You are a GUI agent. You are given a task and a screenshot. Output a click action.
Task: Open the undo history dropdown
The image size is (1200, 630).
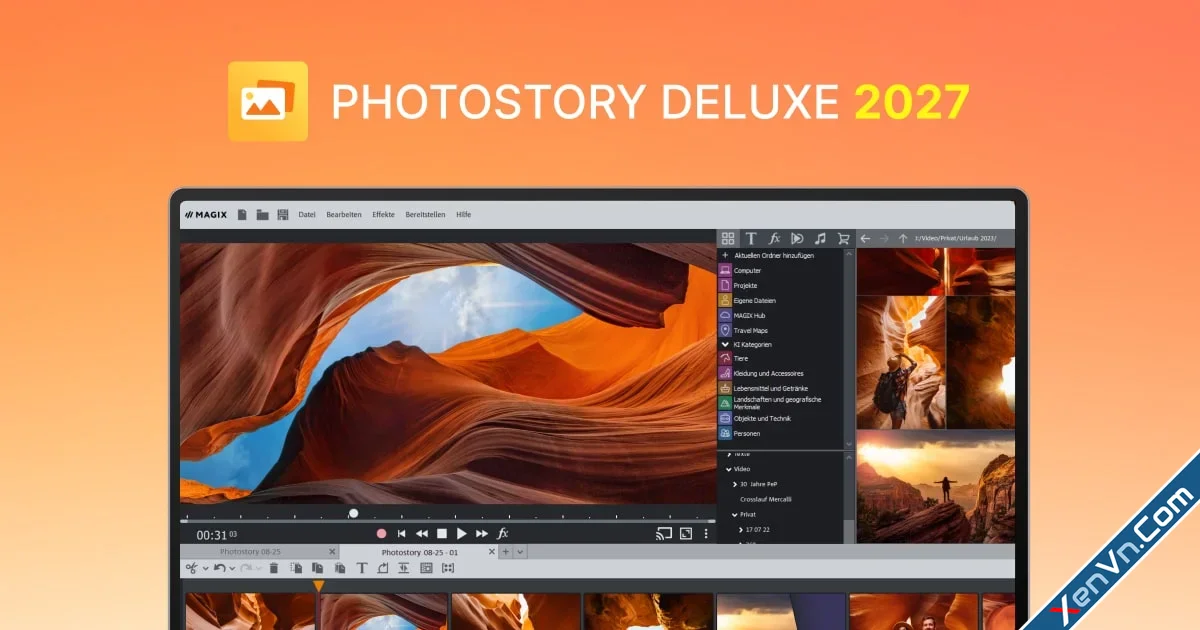click(x=232, y=568)
